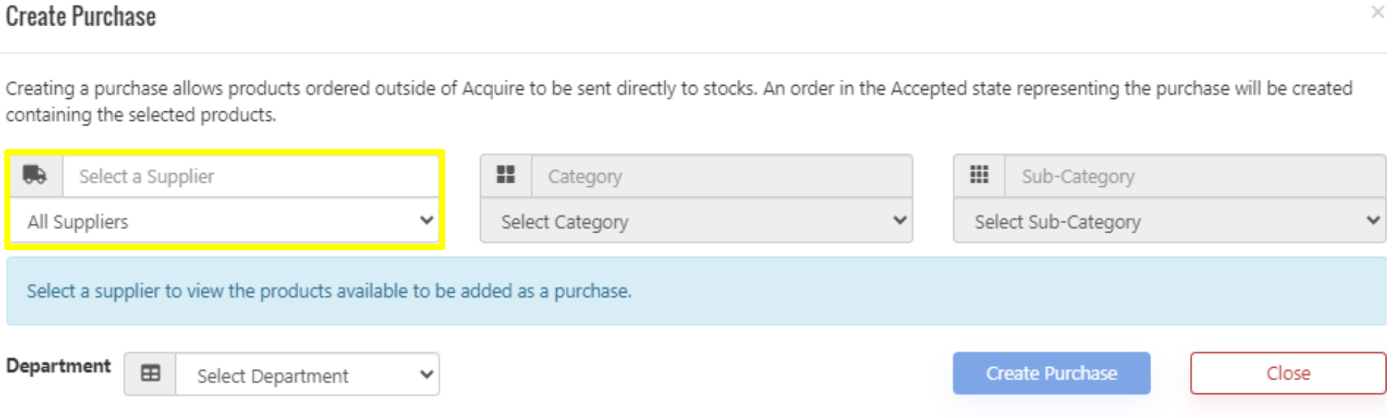Expand the Select Category dropdown
Screen dimensions: 1396x418
tap(696, 221)
